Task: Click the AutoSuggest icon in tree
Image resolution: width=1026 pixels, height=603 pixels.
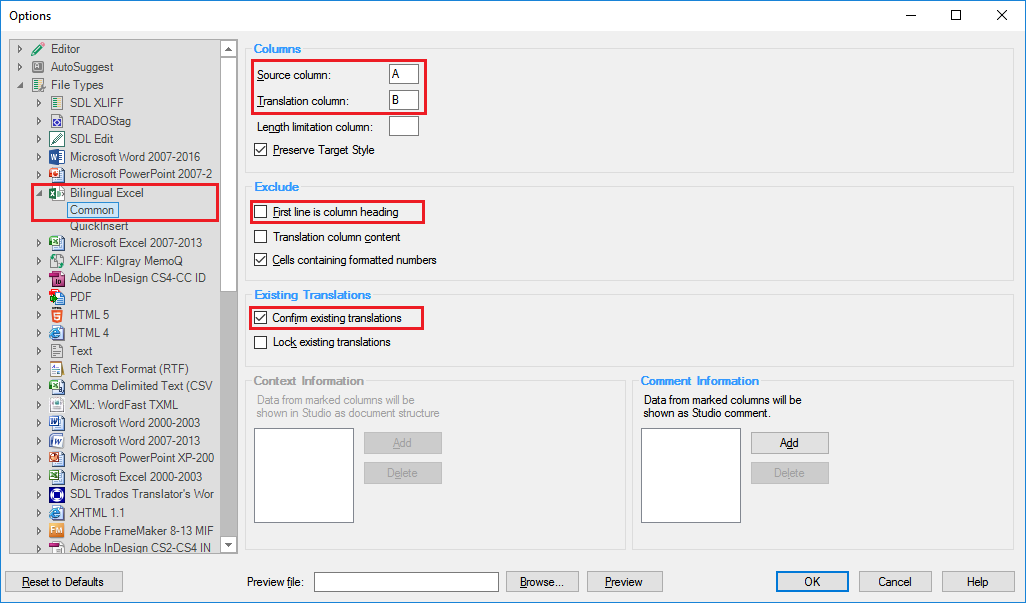Action: coord(39,67)
